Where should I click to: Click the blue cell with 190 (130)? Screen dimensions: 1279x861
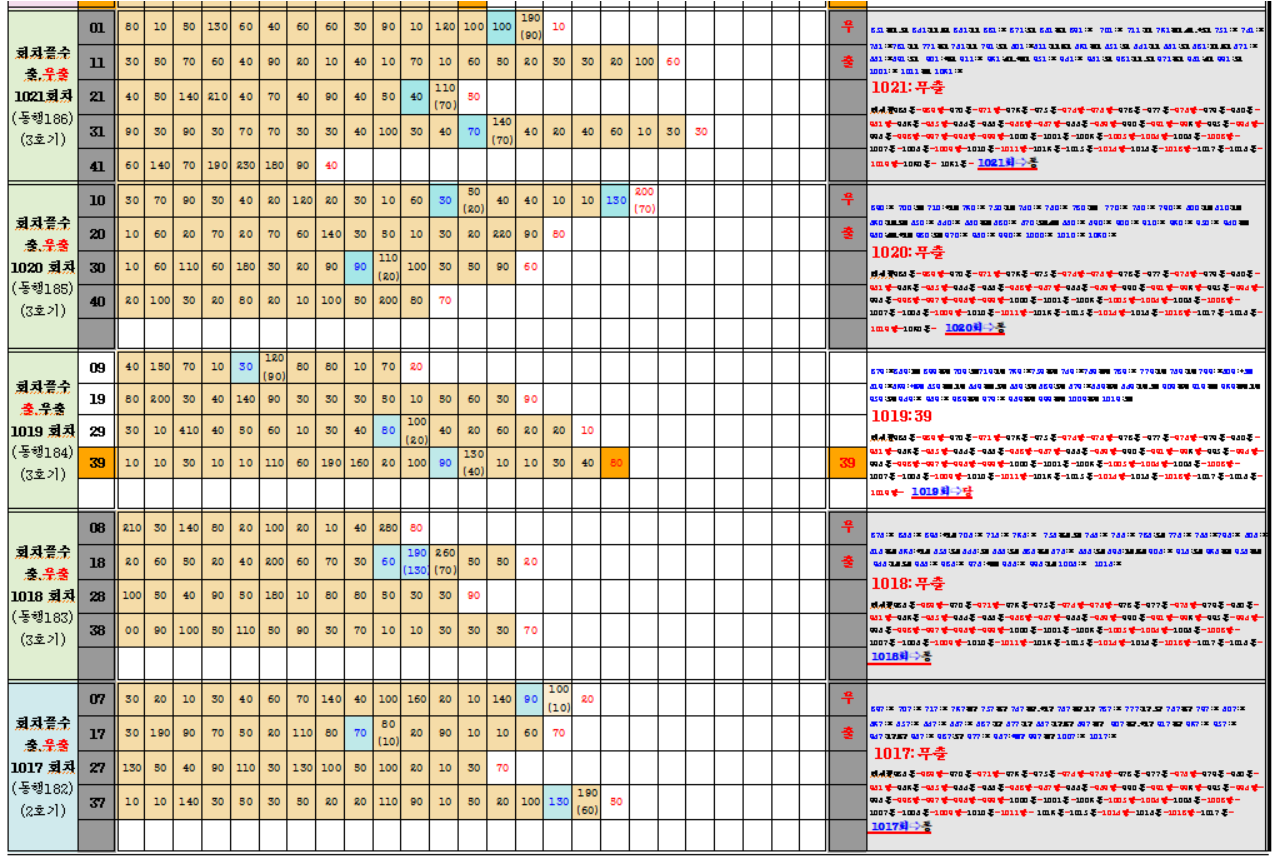coord(417,561)
